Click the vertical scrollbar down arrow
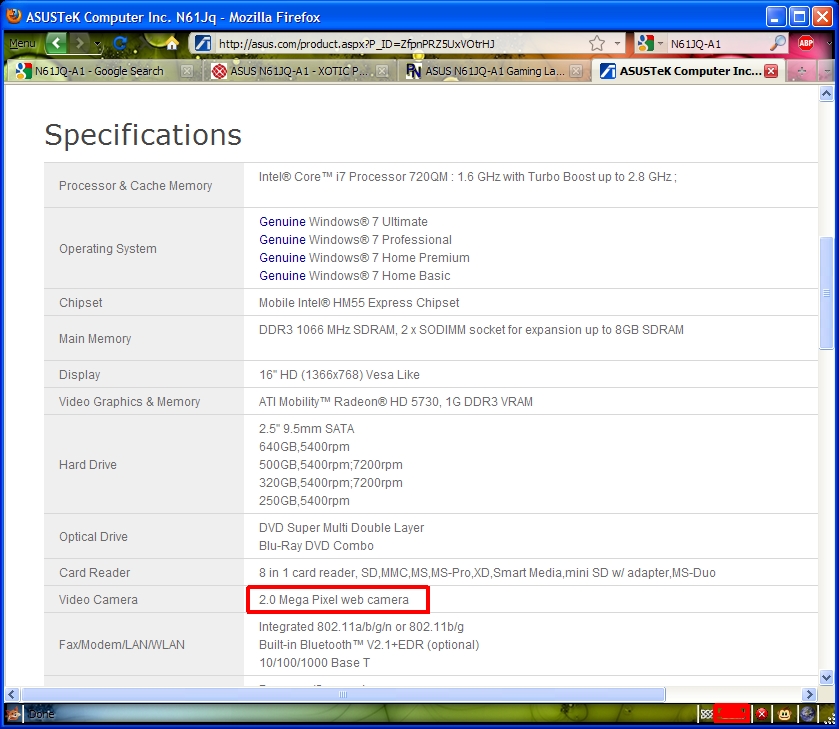Image resolution: width=839 pixels, height=729 pixels. click(x=826, y=678)
